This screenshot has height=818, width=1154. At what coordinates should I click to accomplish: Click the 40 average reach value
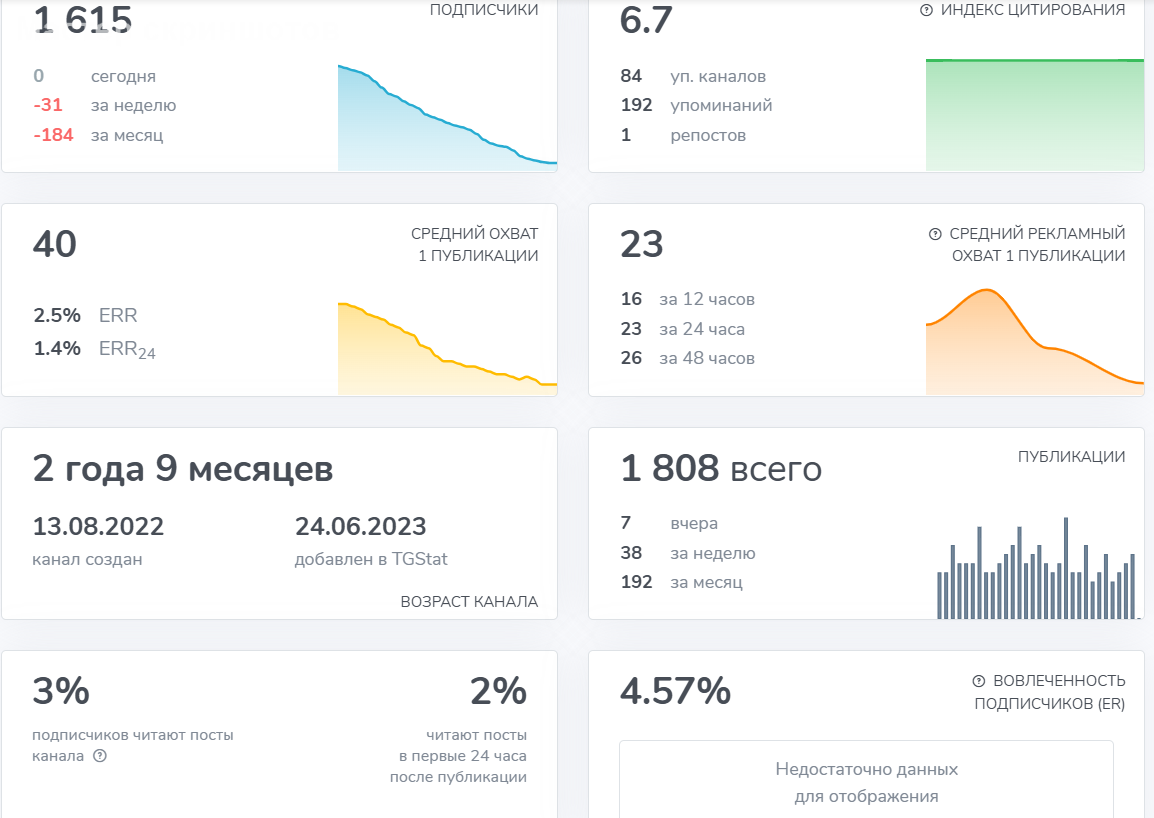(54, 244)
